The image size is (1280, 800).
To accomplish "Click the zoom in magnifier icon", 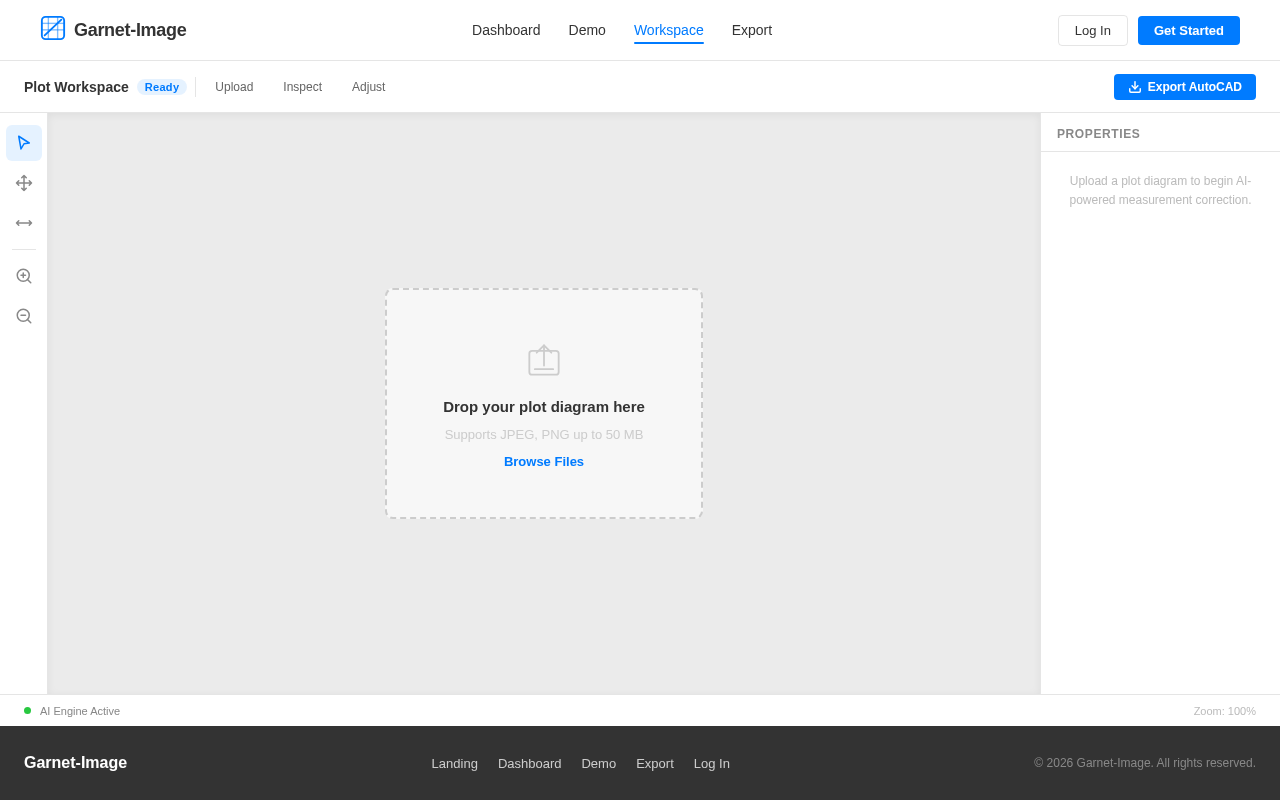I will point(24,276).
